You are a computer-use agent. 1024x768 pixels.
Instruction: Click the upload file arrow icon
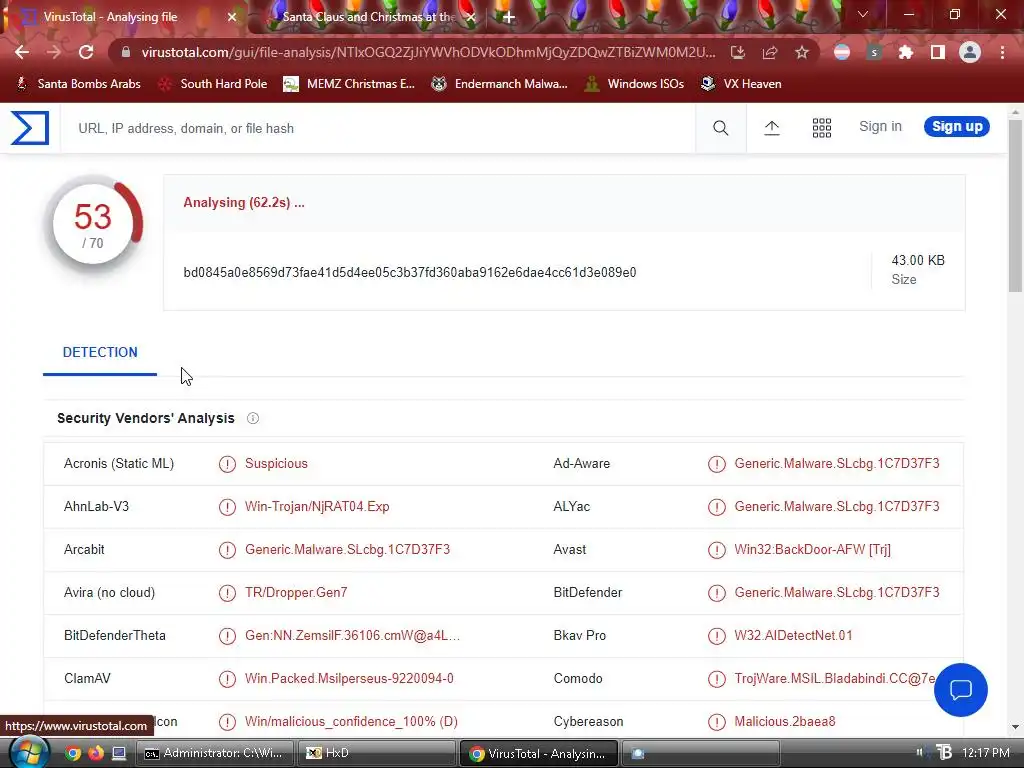point(771,128)
